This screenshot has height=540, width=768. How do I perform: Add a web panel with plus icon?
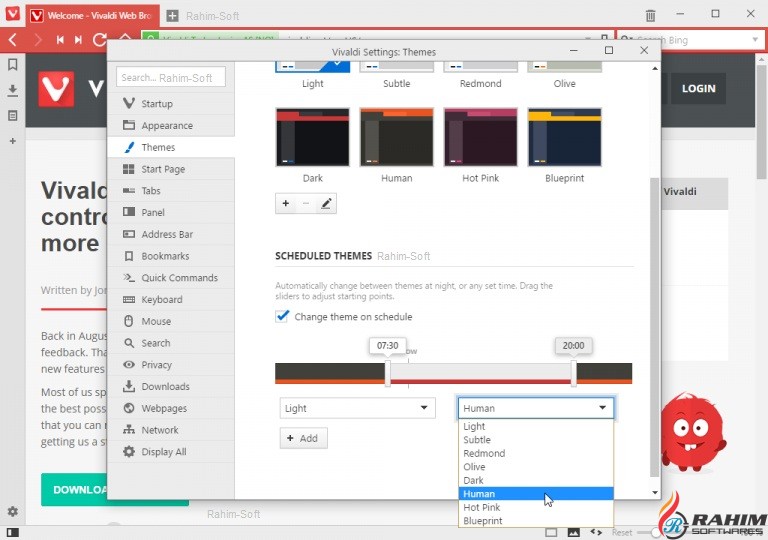pyautogui.click(x=13, y=141)
